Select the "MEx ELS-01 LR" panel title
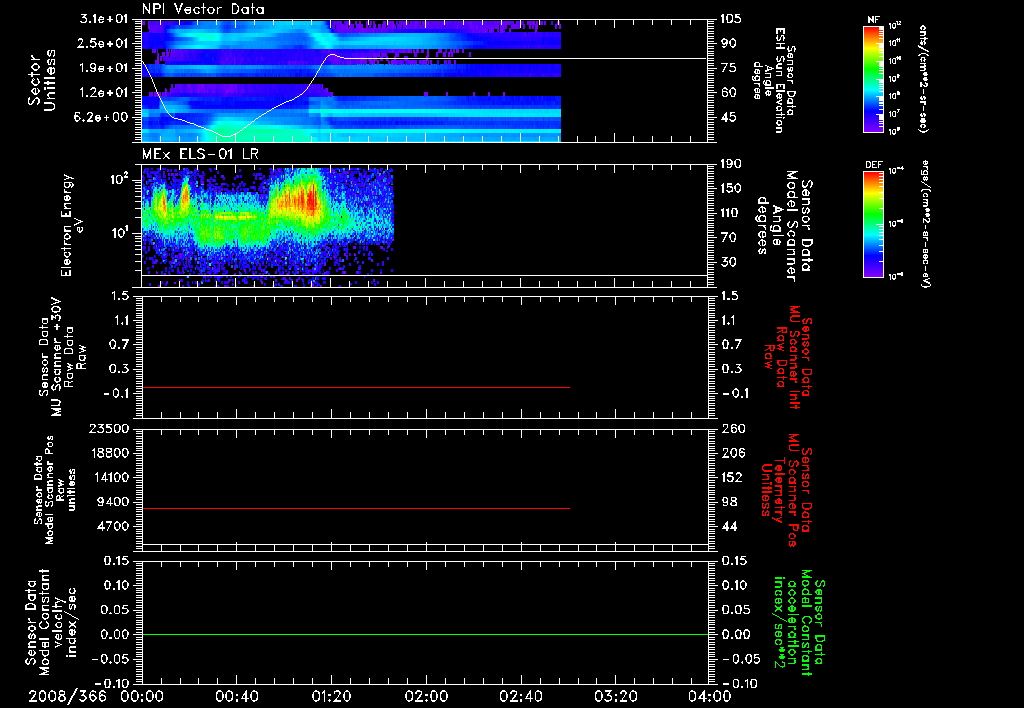This screenshot has height=708, width=1024. pos(200,155)
